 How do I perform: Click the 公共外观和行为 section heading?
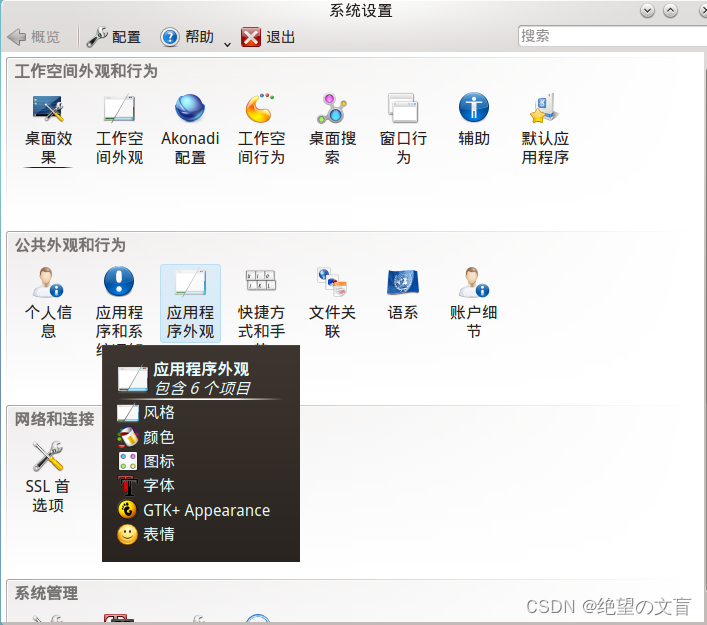point(70,245)
